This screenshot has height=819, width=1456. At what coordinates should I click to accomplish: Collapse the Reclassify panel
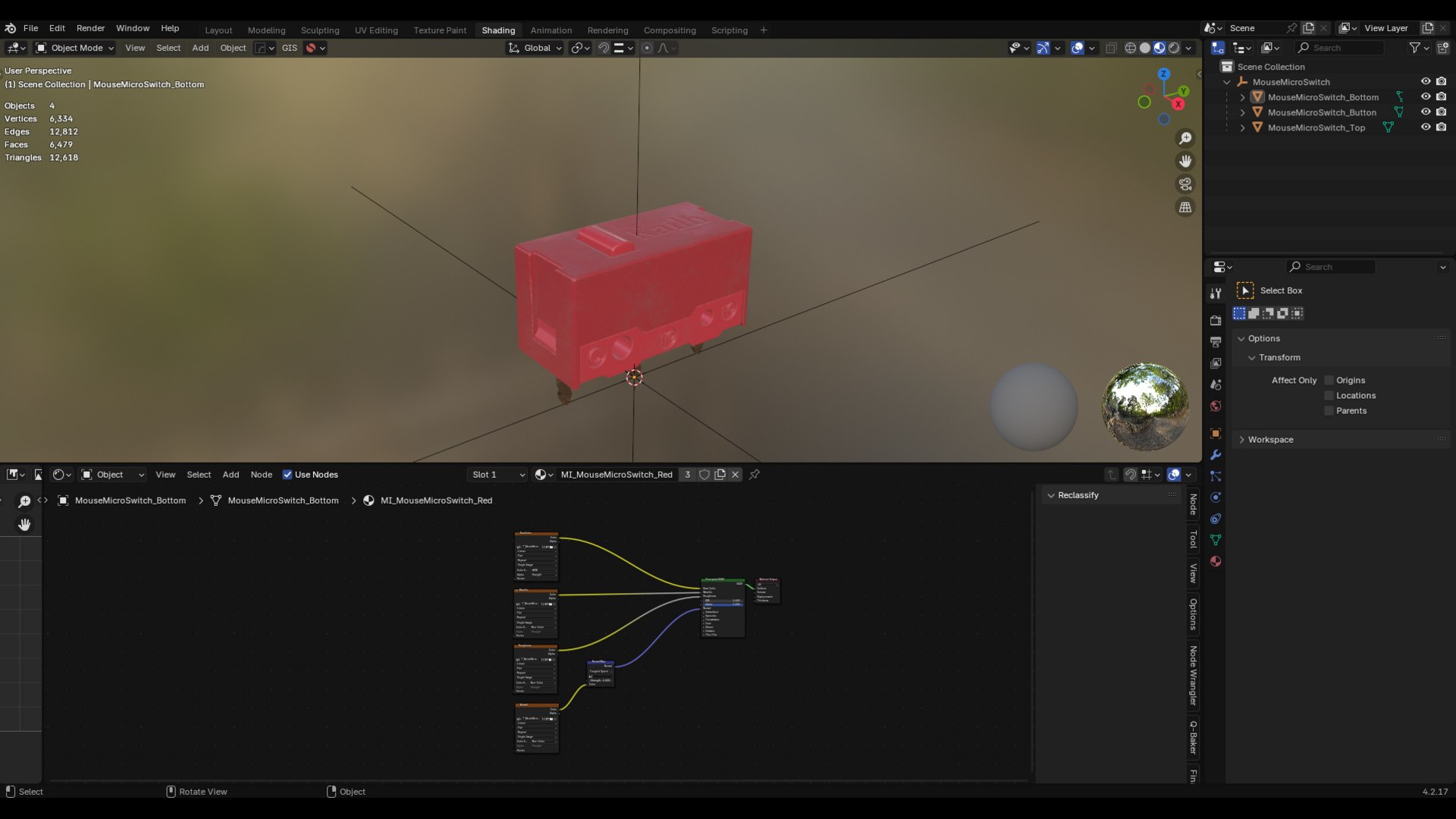(1077, 495)
